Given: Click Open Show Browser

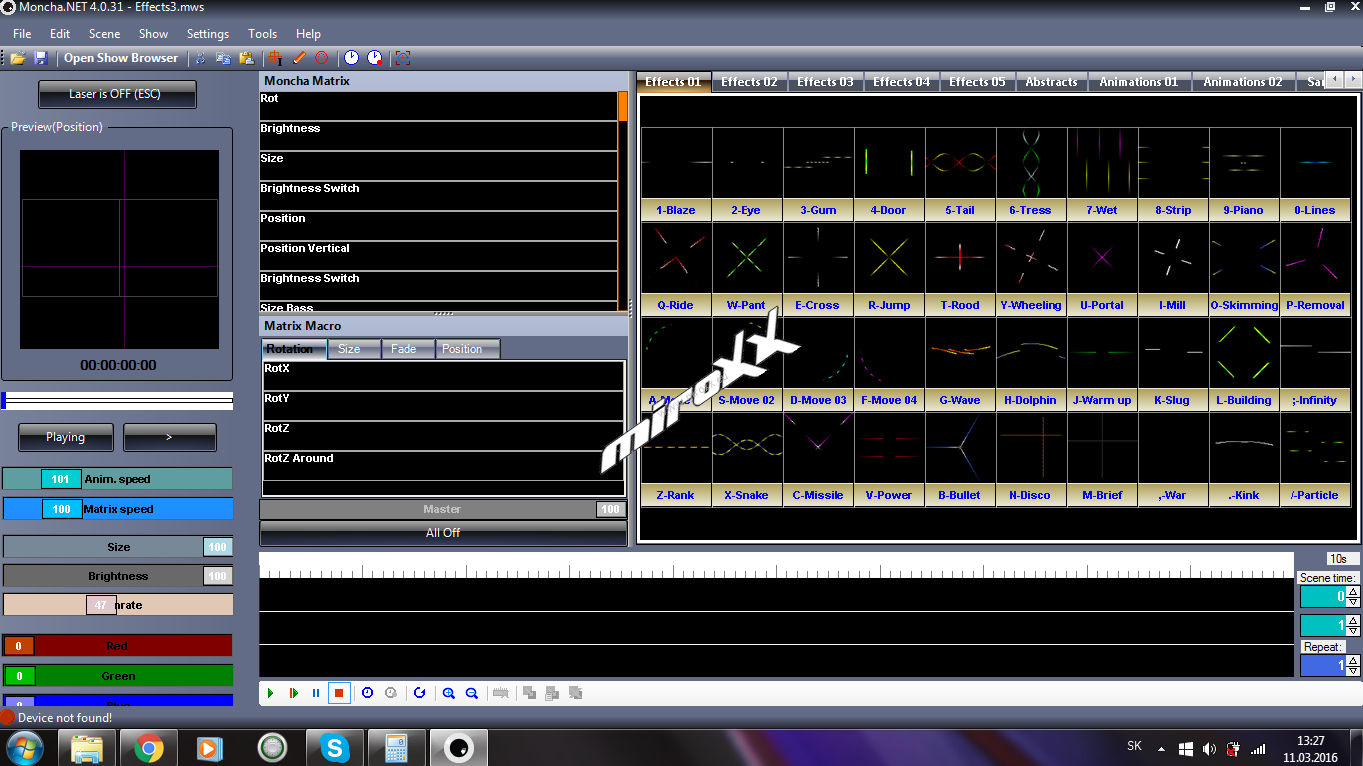Looking at the screenshot, I should tap(121, 58).
